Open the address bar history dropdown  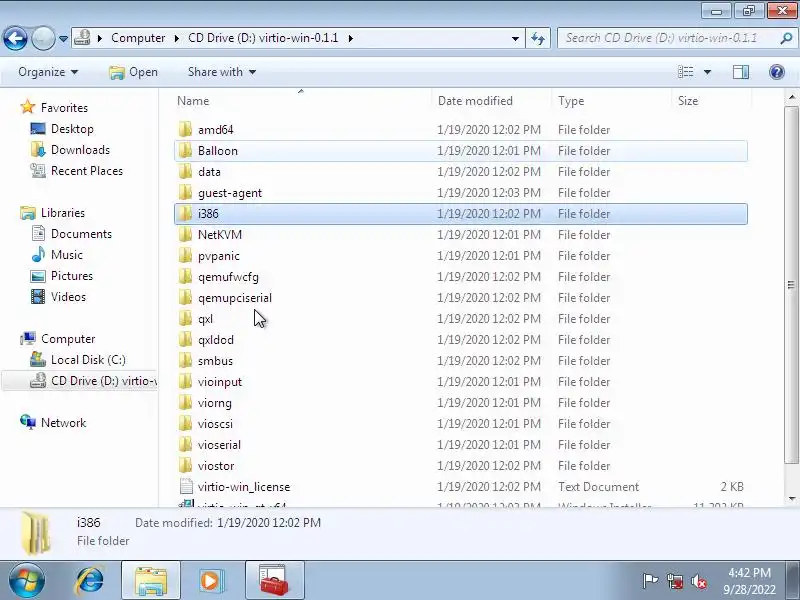point(515,38)
